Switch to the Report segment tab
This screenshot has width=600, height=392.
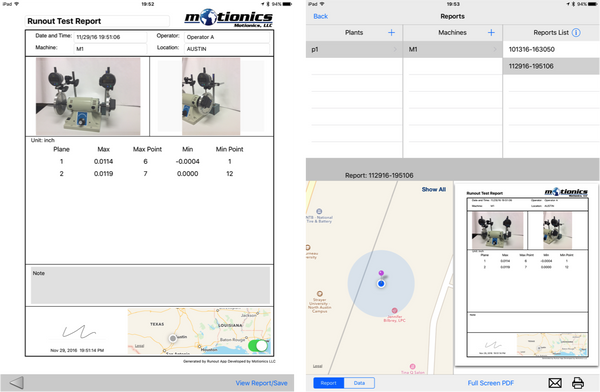click(328, 383)
